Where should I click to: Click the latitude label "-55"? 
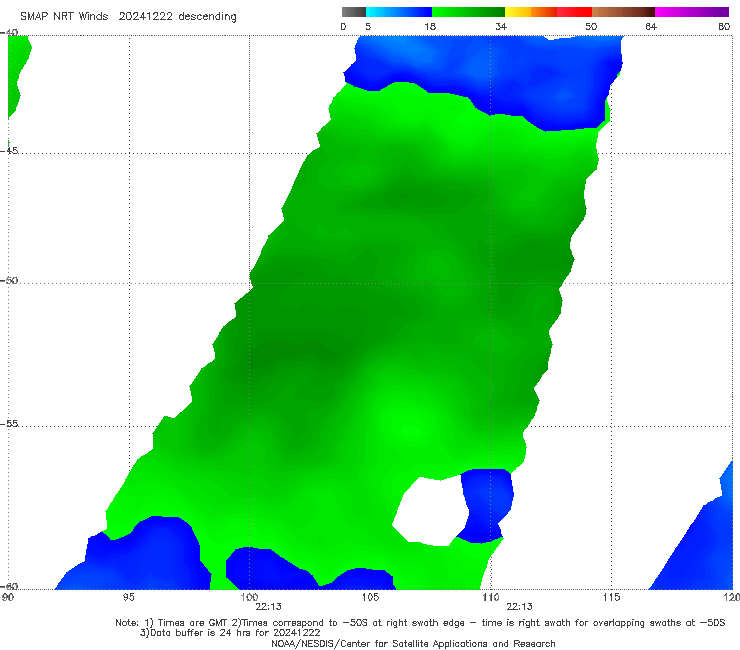(x=9, y=424)
